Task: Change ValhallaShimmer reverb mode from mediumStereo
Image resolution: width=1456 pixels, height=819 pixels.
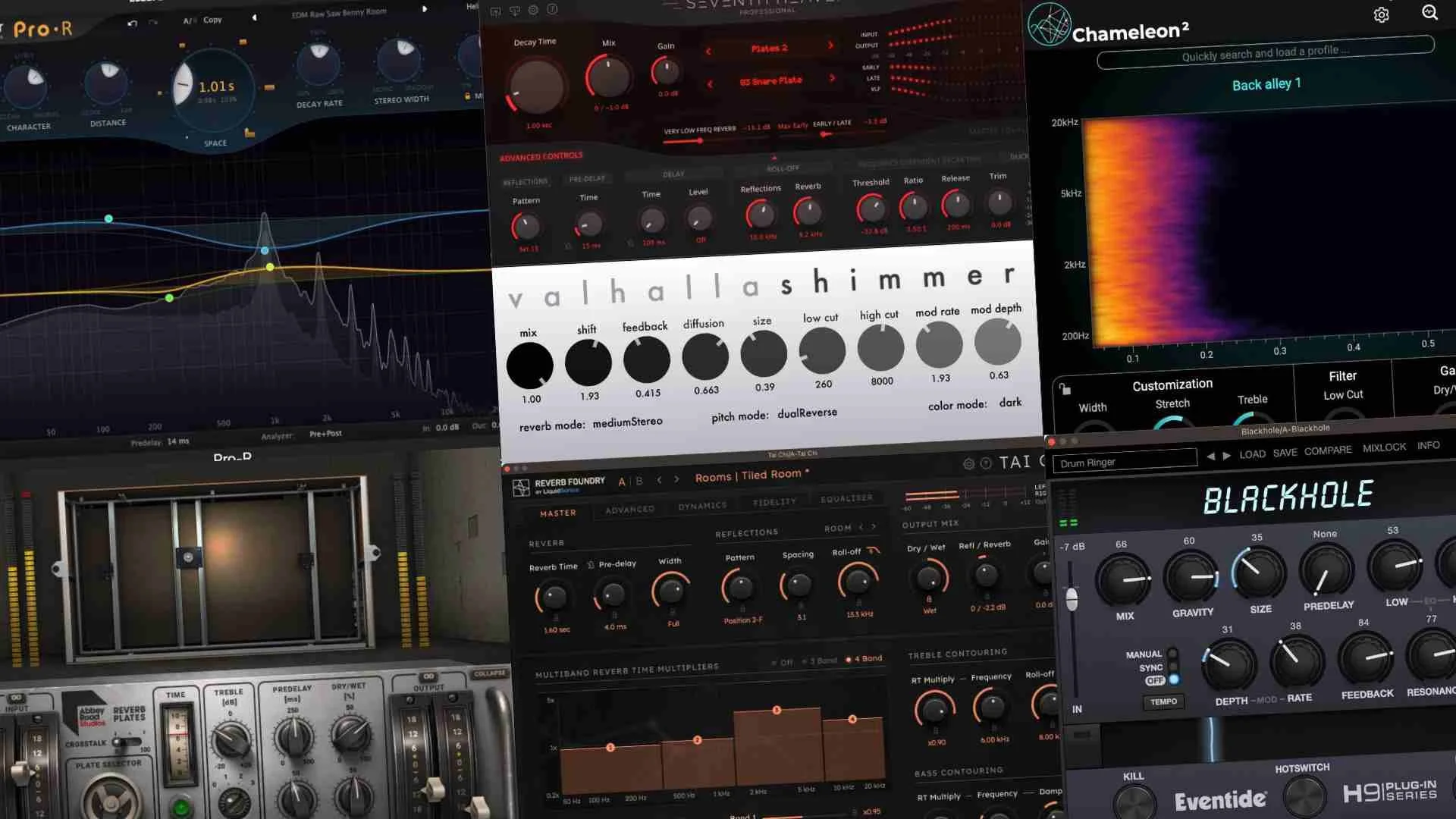Action: (x=626, y=422)
